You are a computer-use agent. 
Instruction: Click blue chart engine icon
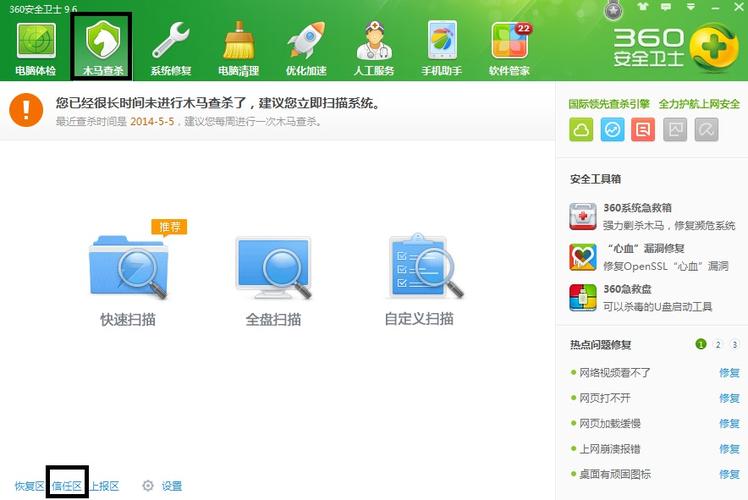pyautogui.click(x=612, y=129)
